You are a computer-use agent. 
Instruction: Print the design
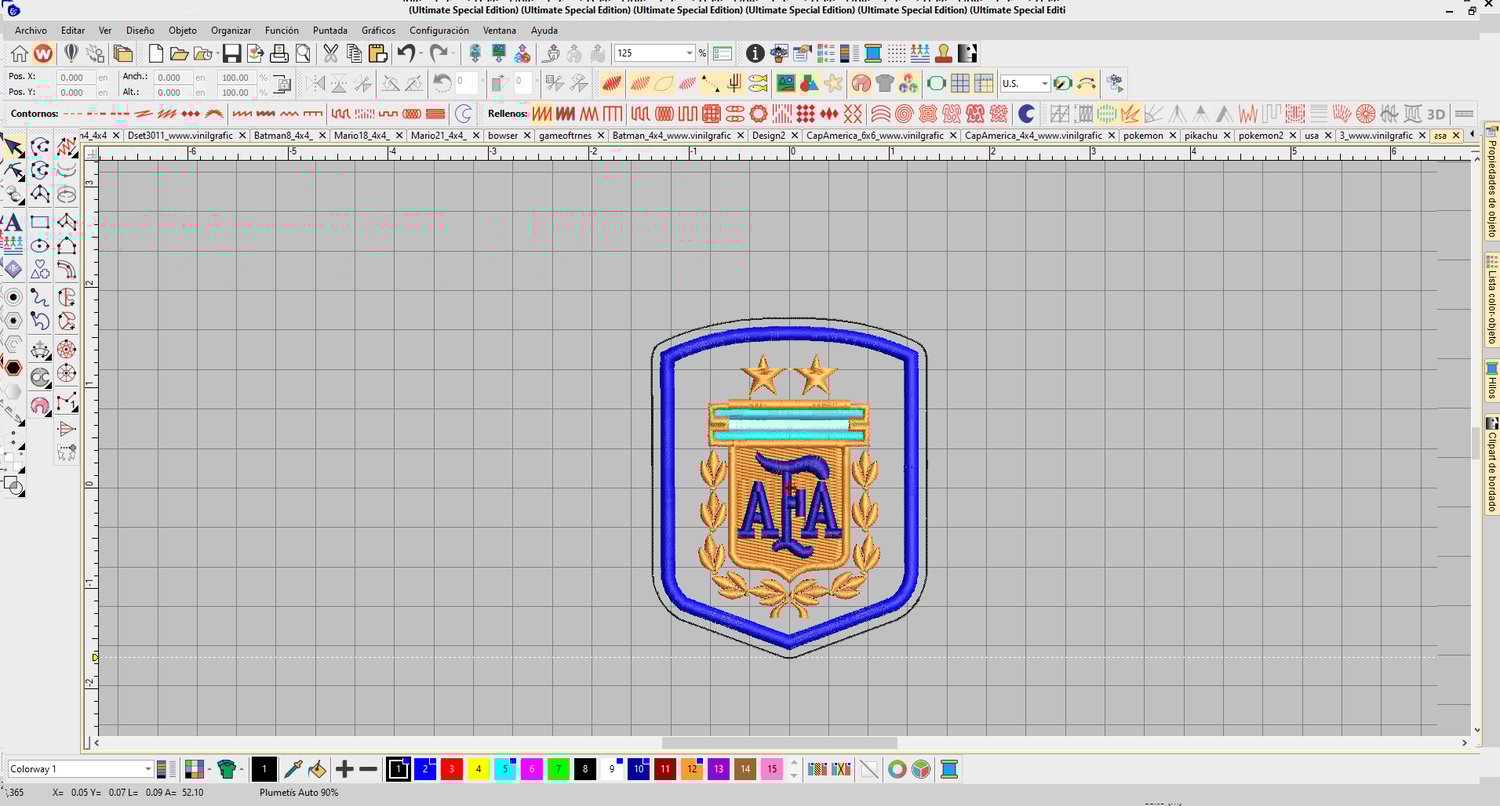[x=279, y=53]
